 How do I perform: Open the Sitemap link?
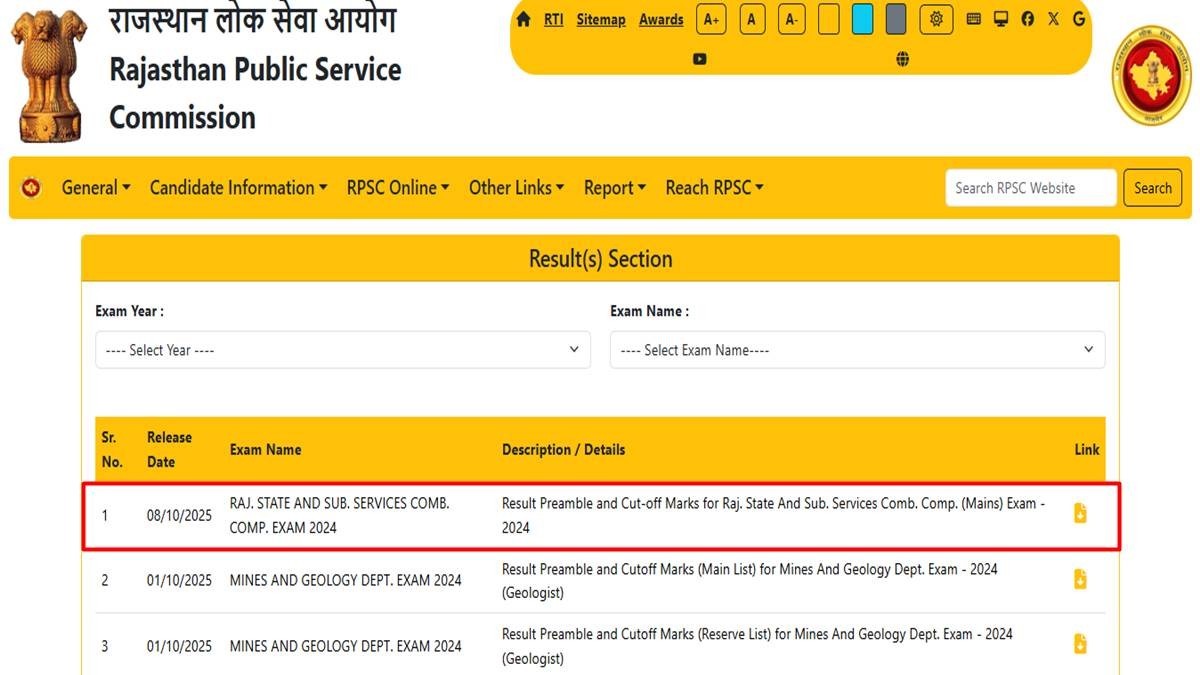pos(600,19)
